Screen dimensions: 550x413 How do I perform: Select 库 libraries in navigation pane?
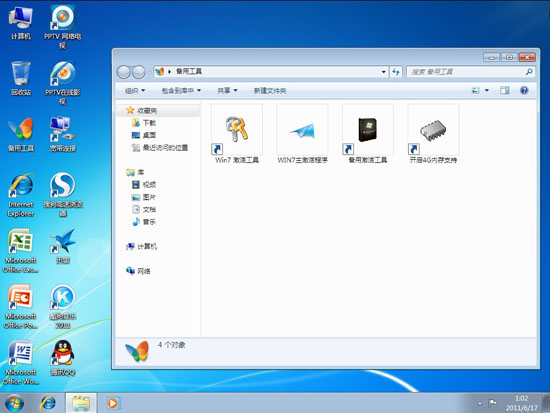(x=135, y=172)
